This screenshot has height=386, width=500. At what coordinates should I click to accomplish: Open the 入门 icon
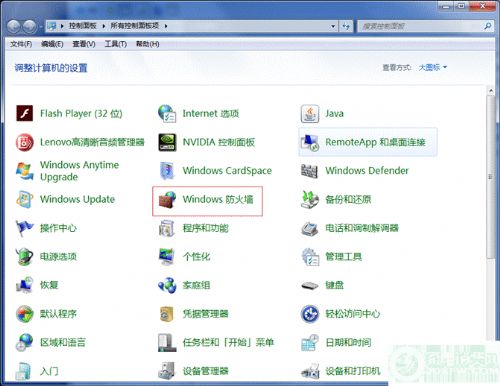24,371
